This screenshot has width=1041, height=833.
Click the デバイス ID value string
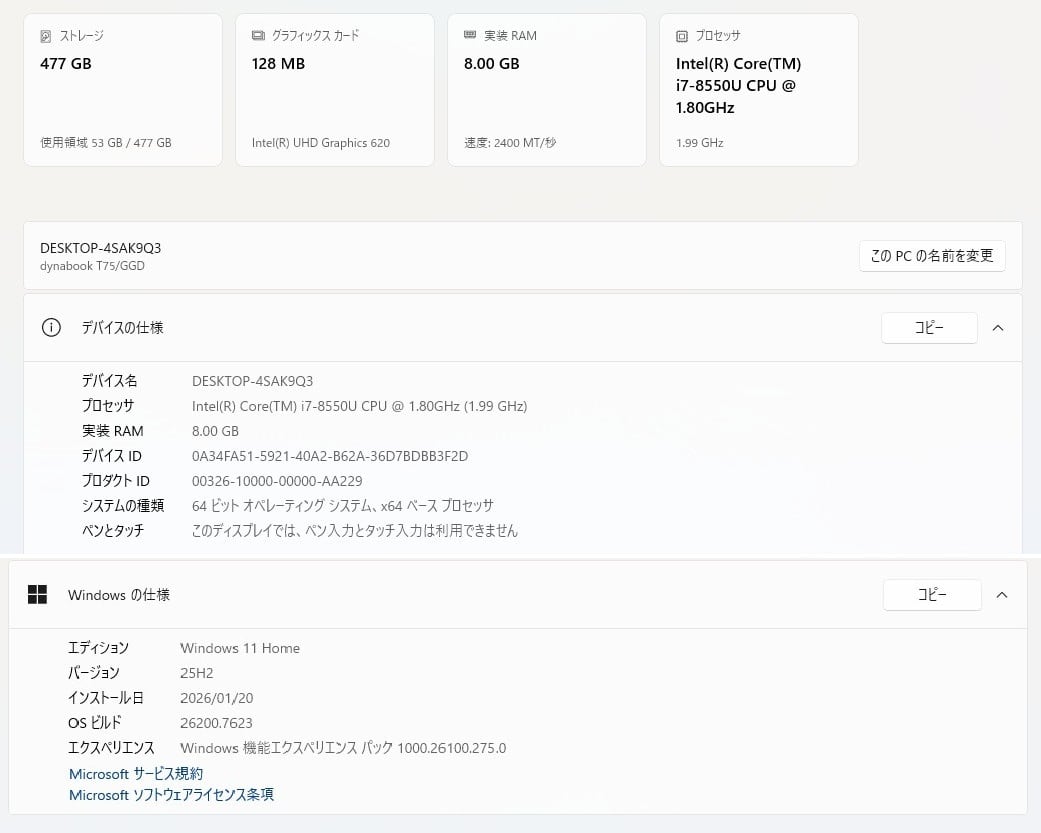(329, 456)
